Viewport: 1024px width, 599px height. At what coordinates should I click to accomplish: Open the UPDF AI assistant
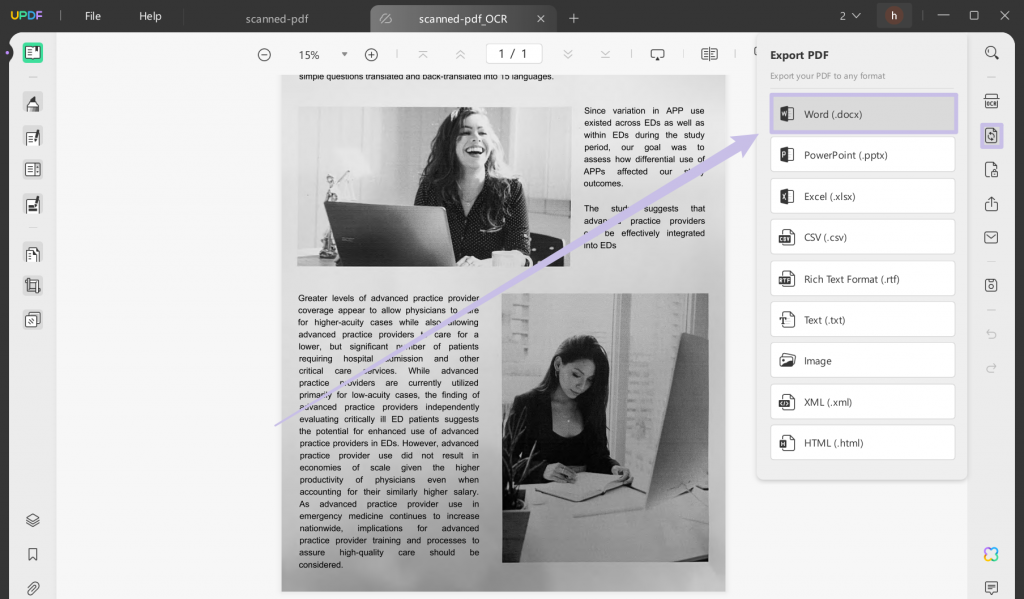[990, 554]
